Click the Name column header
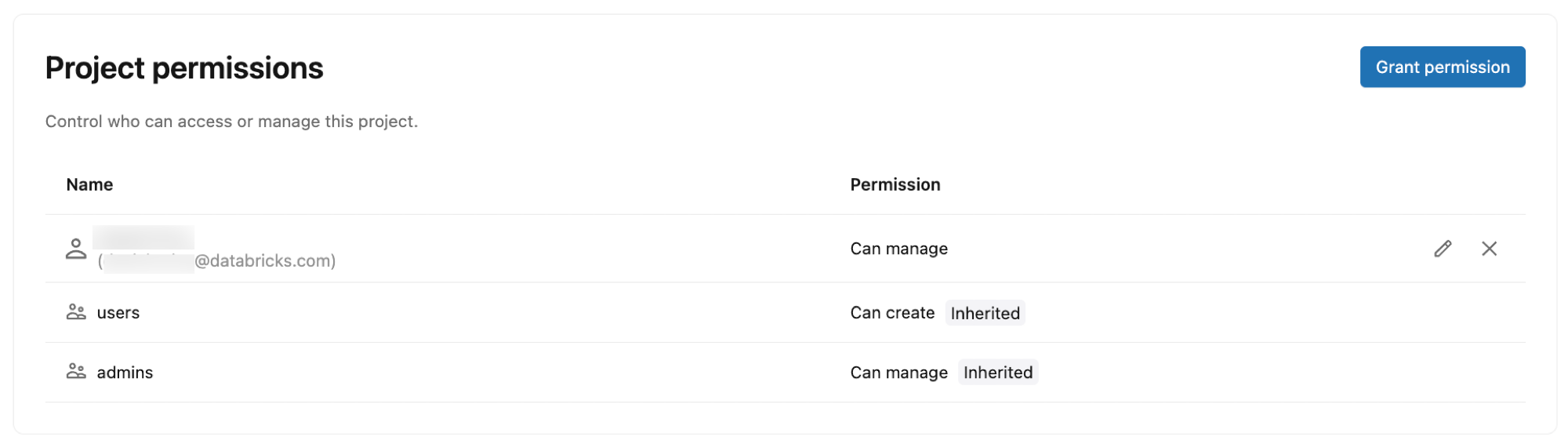Image resolution: width=1568 pixels, height=444 pixels. click(89, 184)
